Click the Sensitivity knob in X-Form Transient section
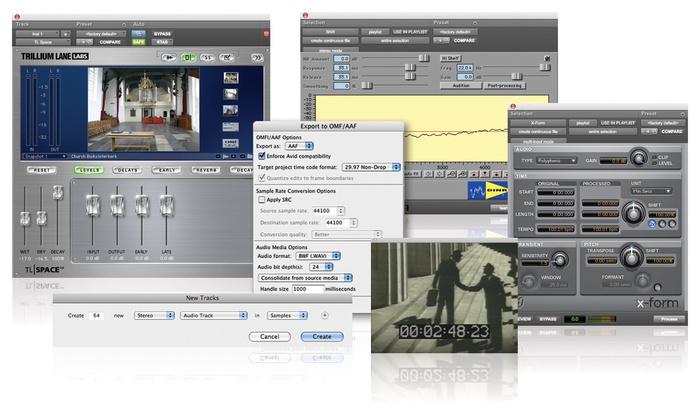 (559, 259)
